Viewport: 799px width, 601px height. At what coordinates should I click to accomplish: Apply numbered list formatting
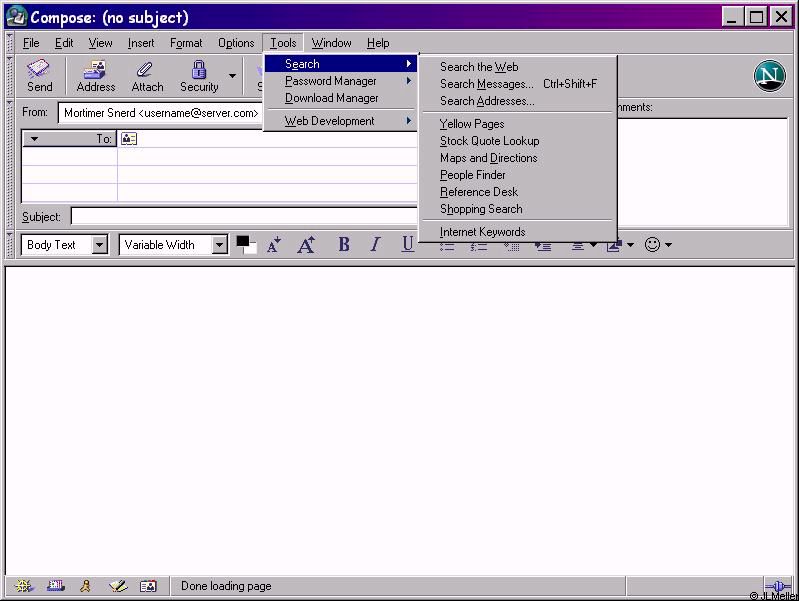coord(478,247)
